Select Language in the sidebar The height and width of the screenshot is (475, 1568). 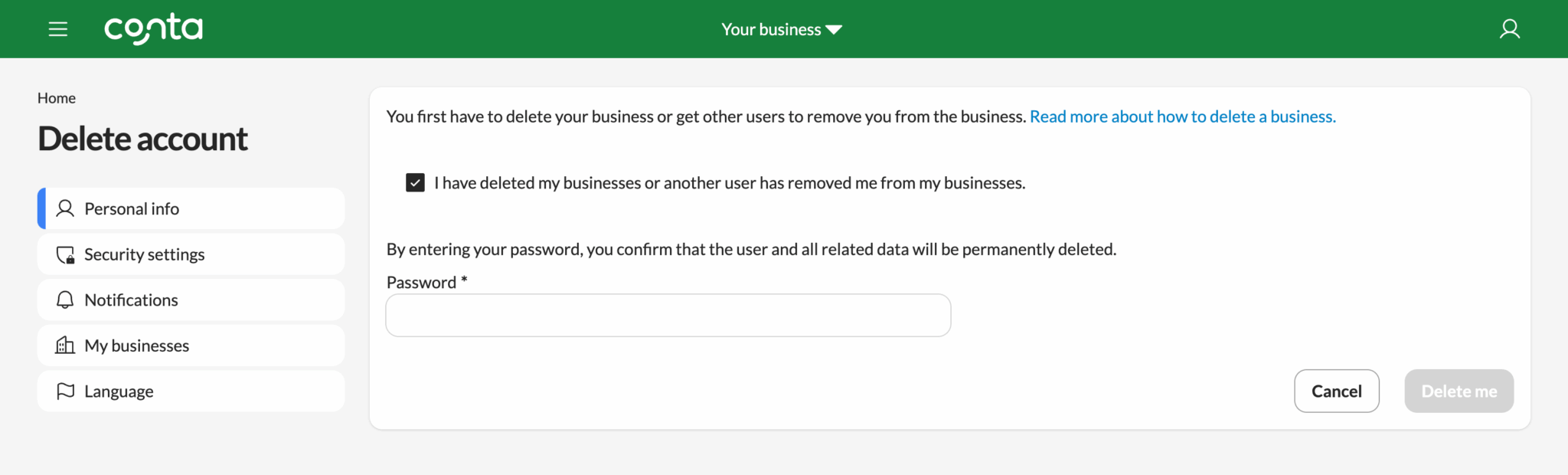click(118, 391)
